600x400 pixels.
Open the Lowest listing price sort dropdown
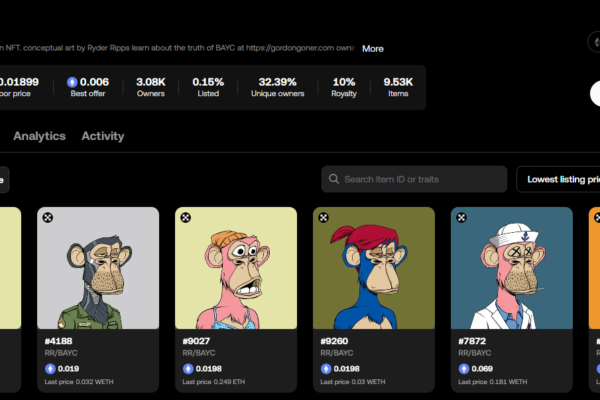pyautogui.click(x=558, y=179)
